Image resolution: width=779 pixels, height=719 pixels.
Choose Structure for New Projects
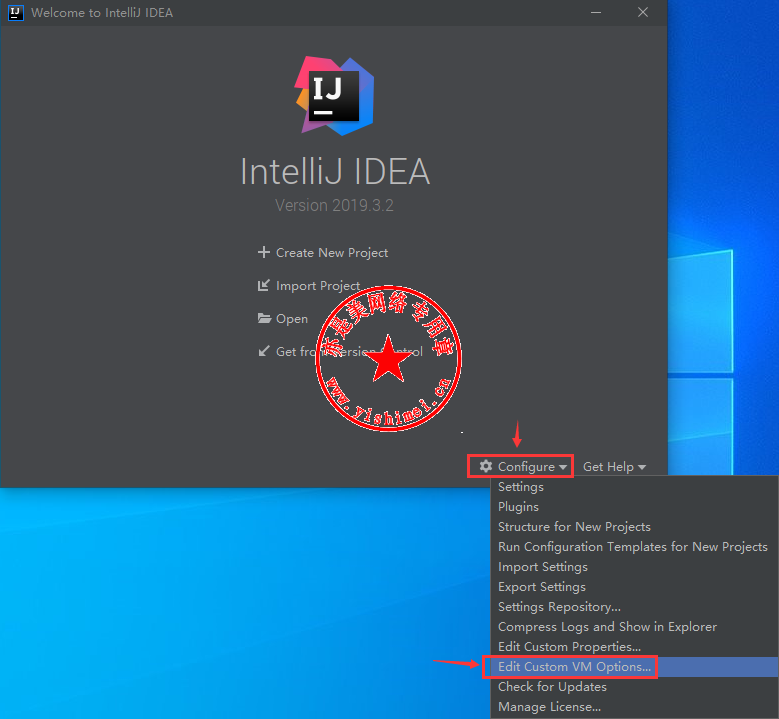pos(634,527)
